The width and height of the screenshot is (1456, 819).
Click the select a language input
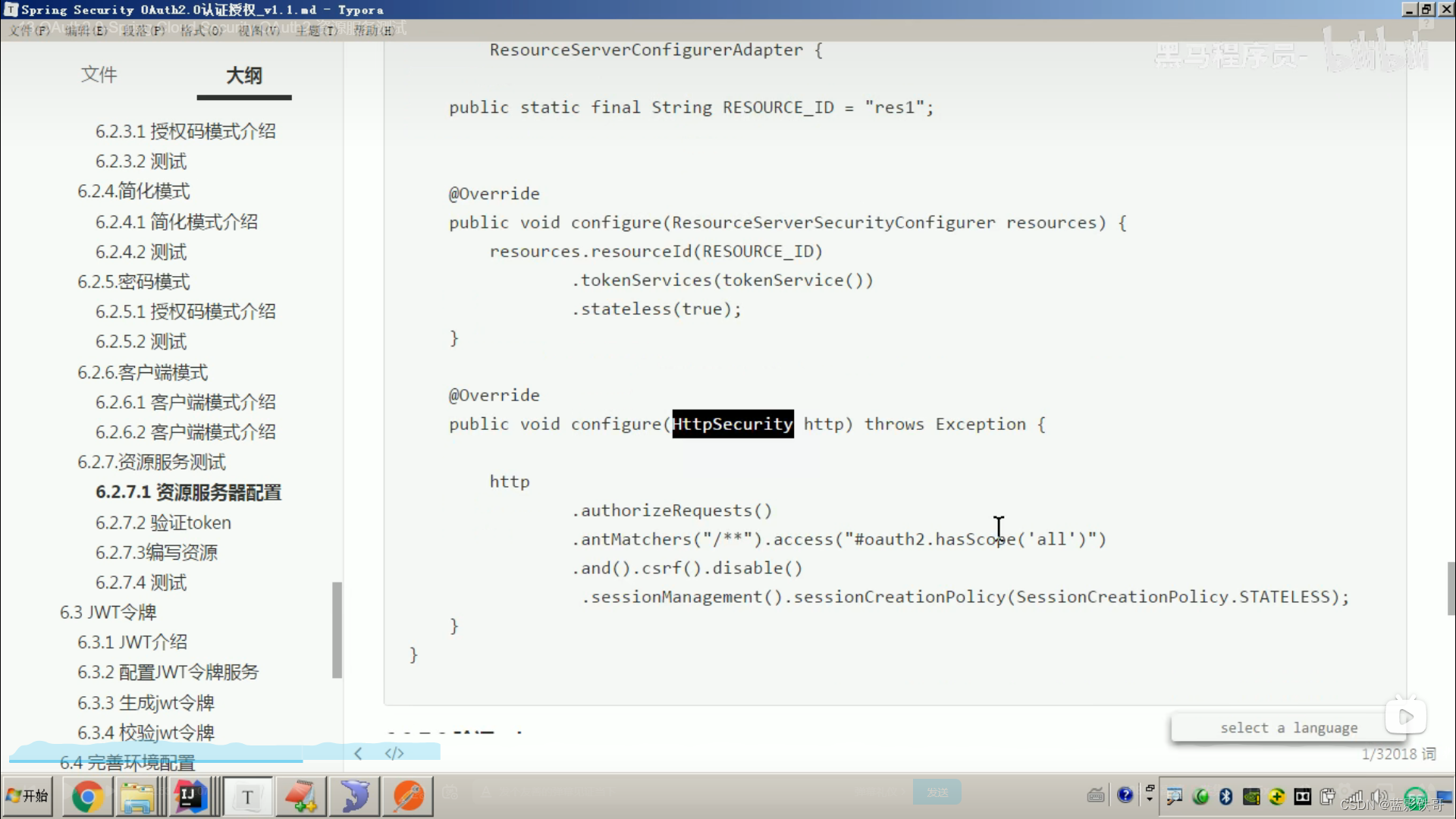click(1288, 728)
